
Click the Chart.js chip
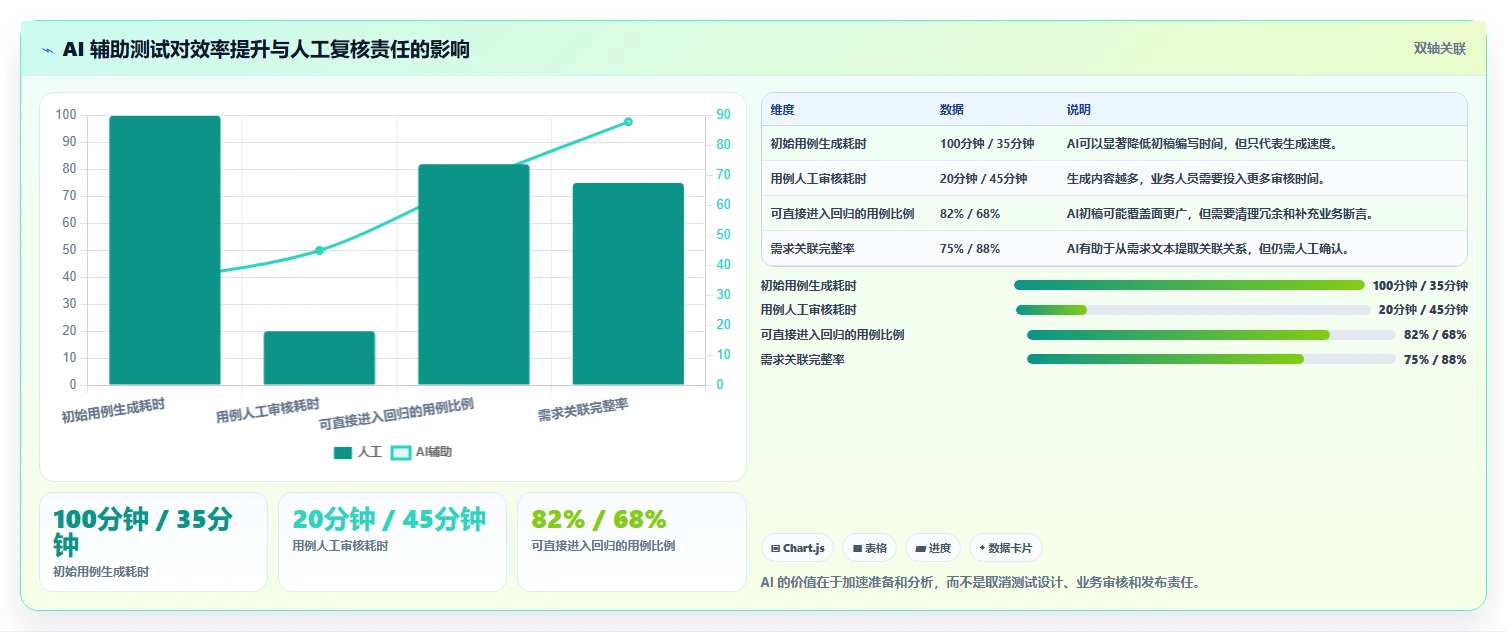click(798, 548)
